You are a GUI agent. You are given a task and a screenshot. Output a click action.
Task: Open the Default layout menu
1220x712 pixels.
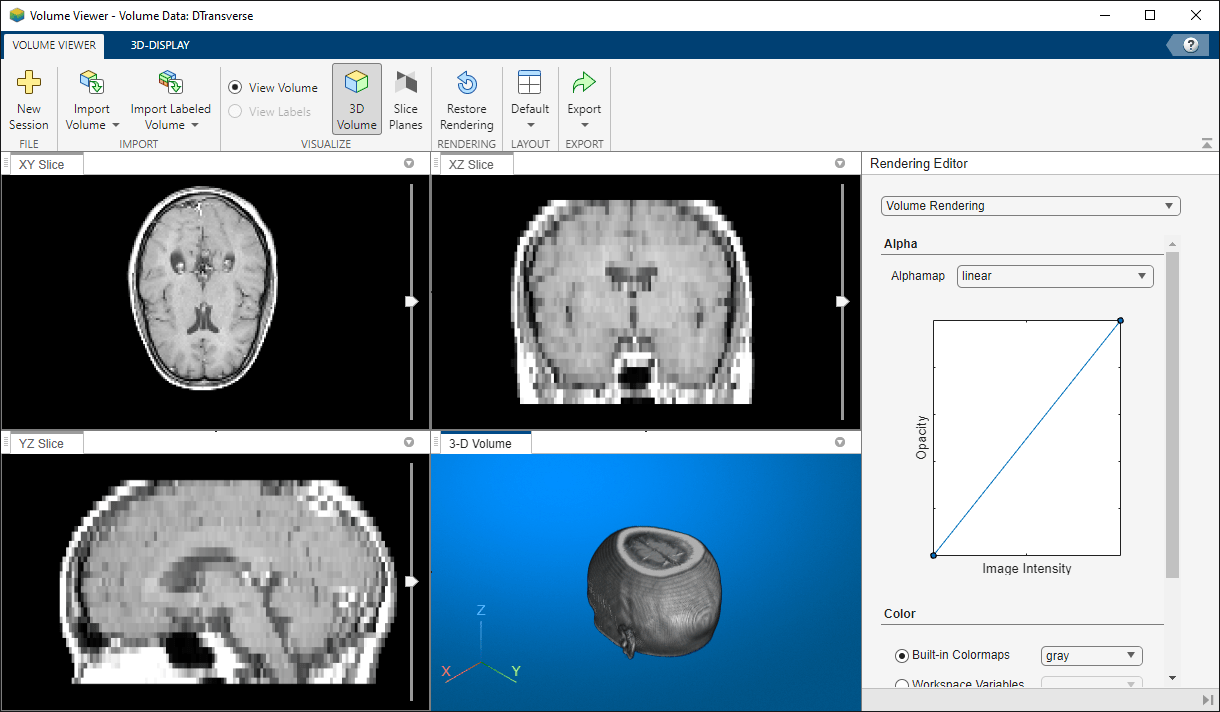click(x=529, y=100)
